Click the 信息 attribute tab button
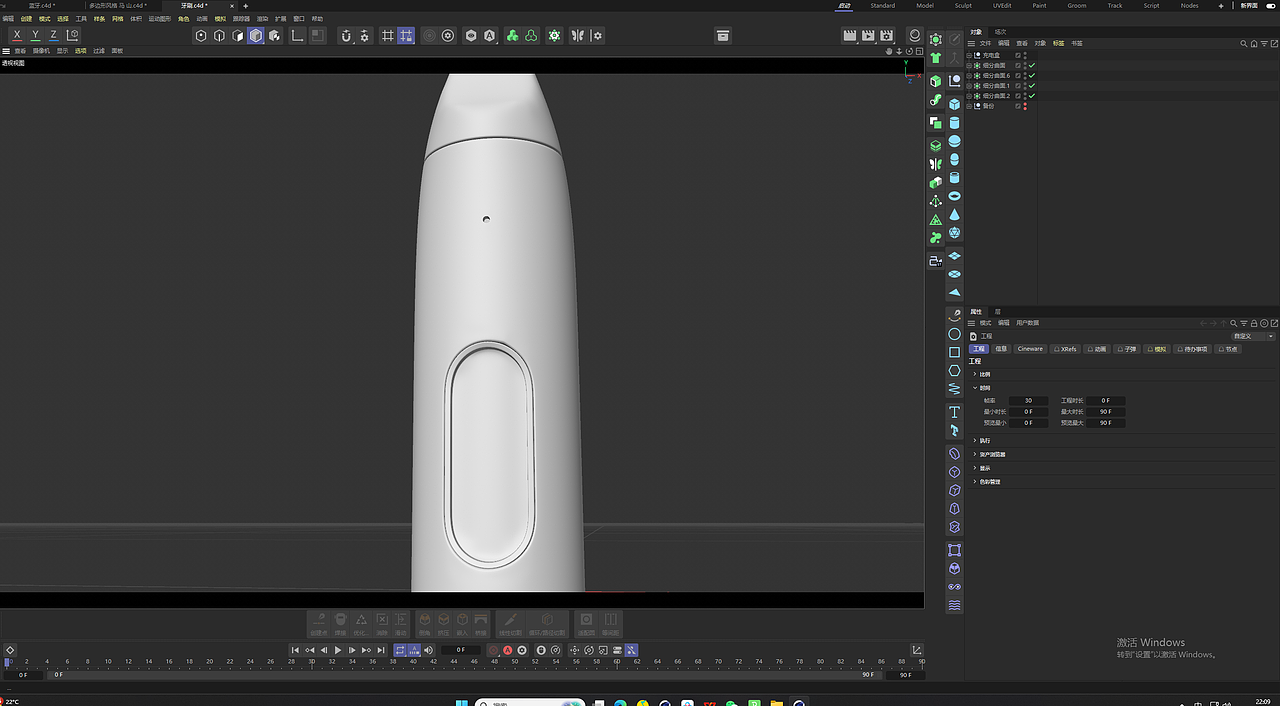The width and height of the screenshot is (1280, 706). pos(1001,349)
